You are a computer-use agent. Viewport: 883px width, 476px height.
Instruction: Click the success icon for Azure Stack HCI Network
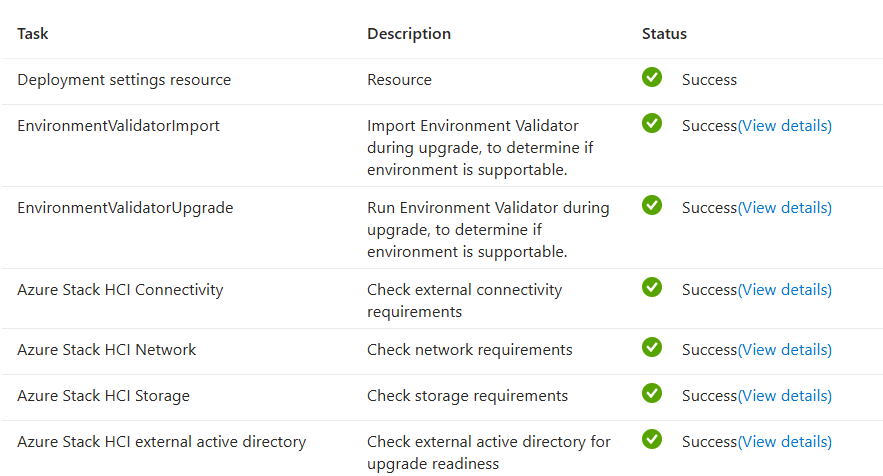pos(652,347)
